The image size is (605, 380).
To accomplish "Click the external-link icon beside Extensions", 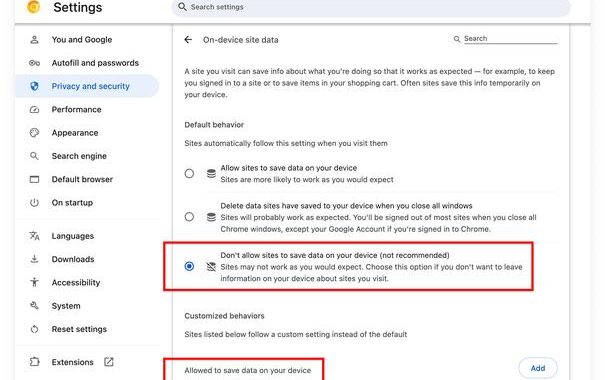I will point(109,362).
